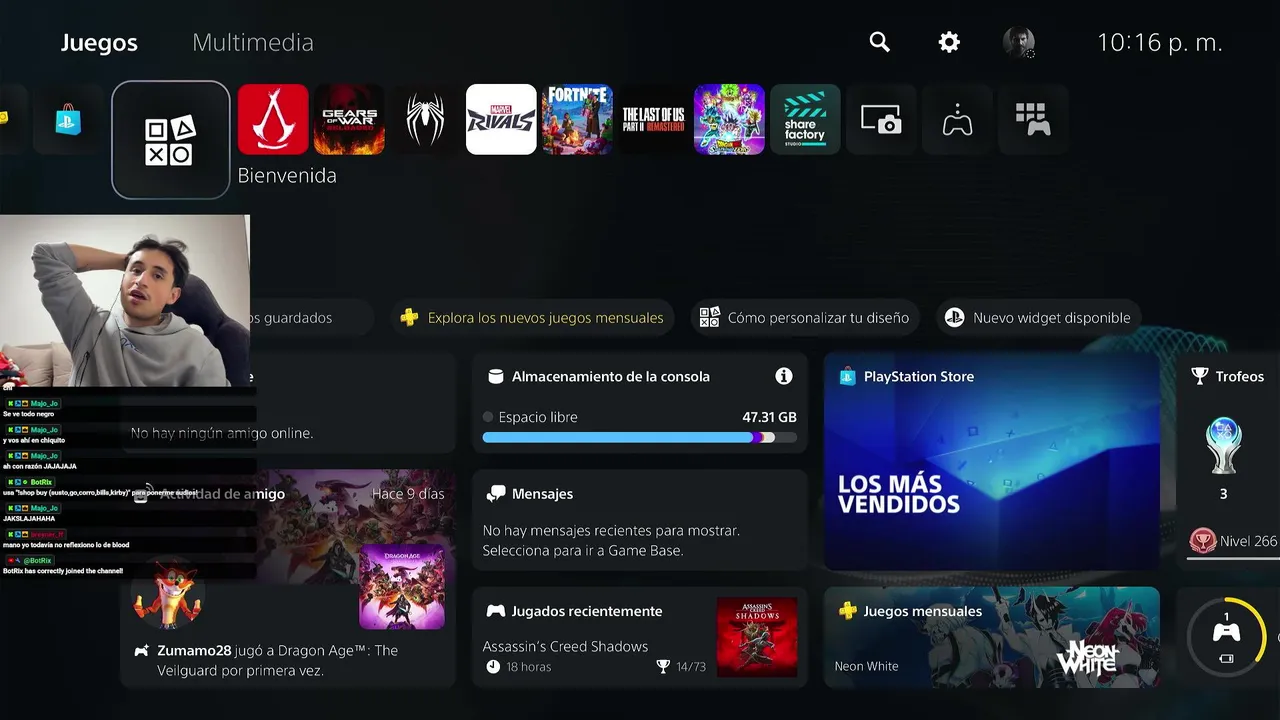Open the PlayStation Store bag icon
Image resolution: width=1280 pixels, height=720 pixels.
[x=69, y=120]
